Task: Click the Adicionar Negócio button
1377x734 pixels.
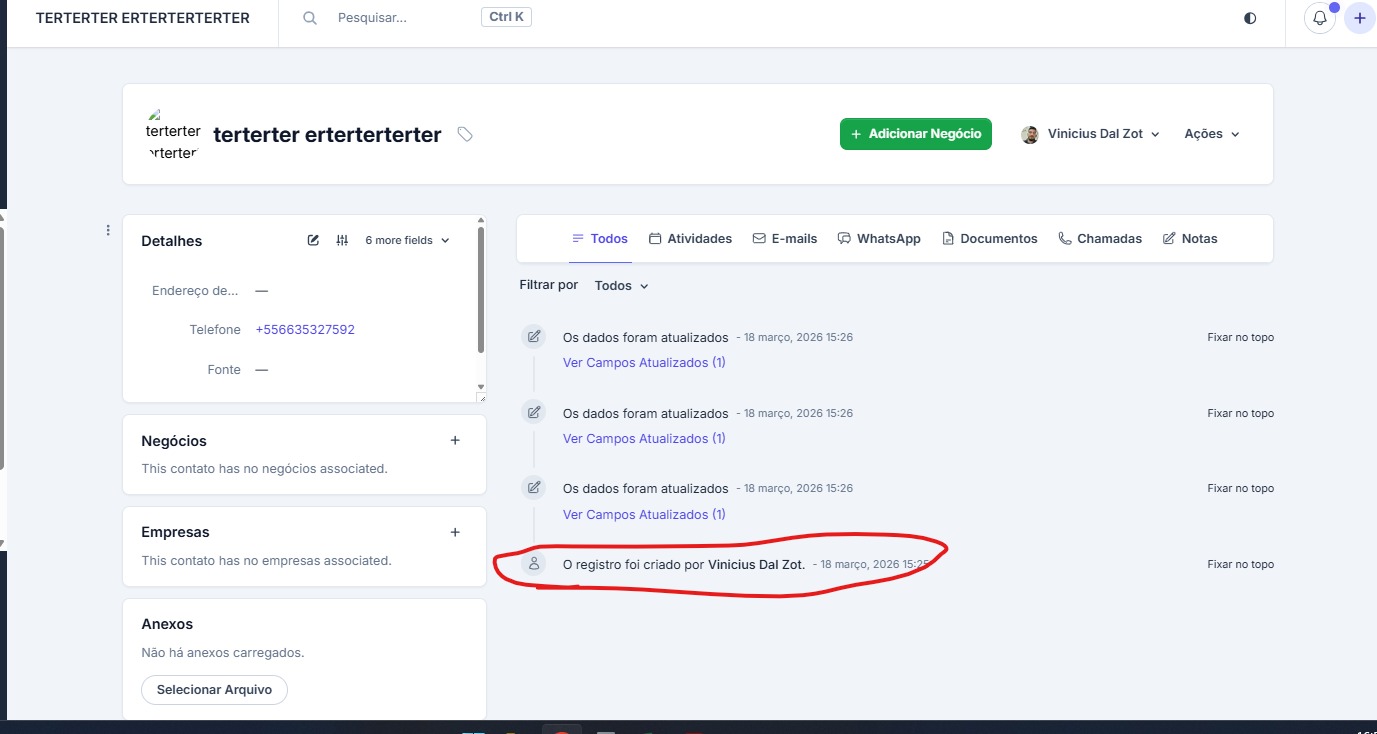Action: 915,134
